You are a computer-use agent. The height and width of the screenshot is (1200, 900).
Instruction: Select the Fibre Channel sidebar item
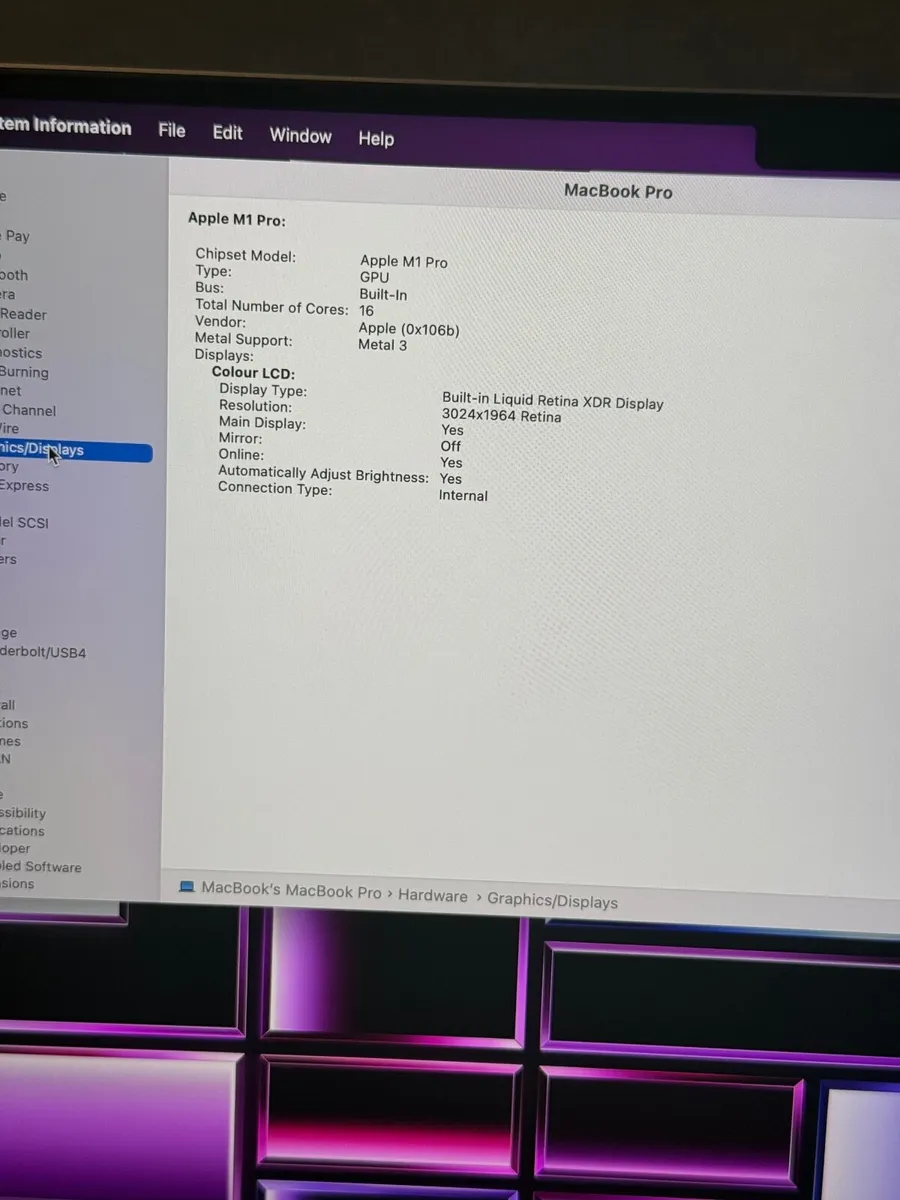click(28, 410)
